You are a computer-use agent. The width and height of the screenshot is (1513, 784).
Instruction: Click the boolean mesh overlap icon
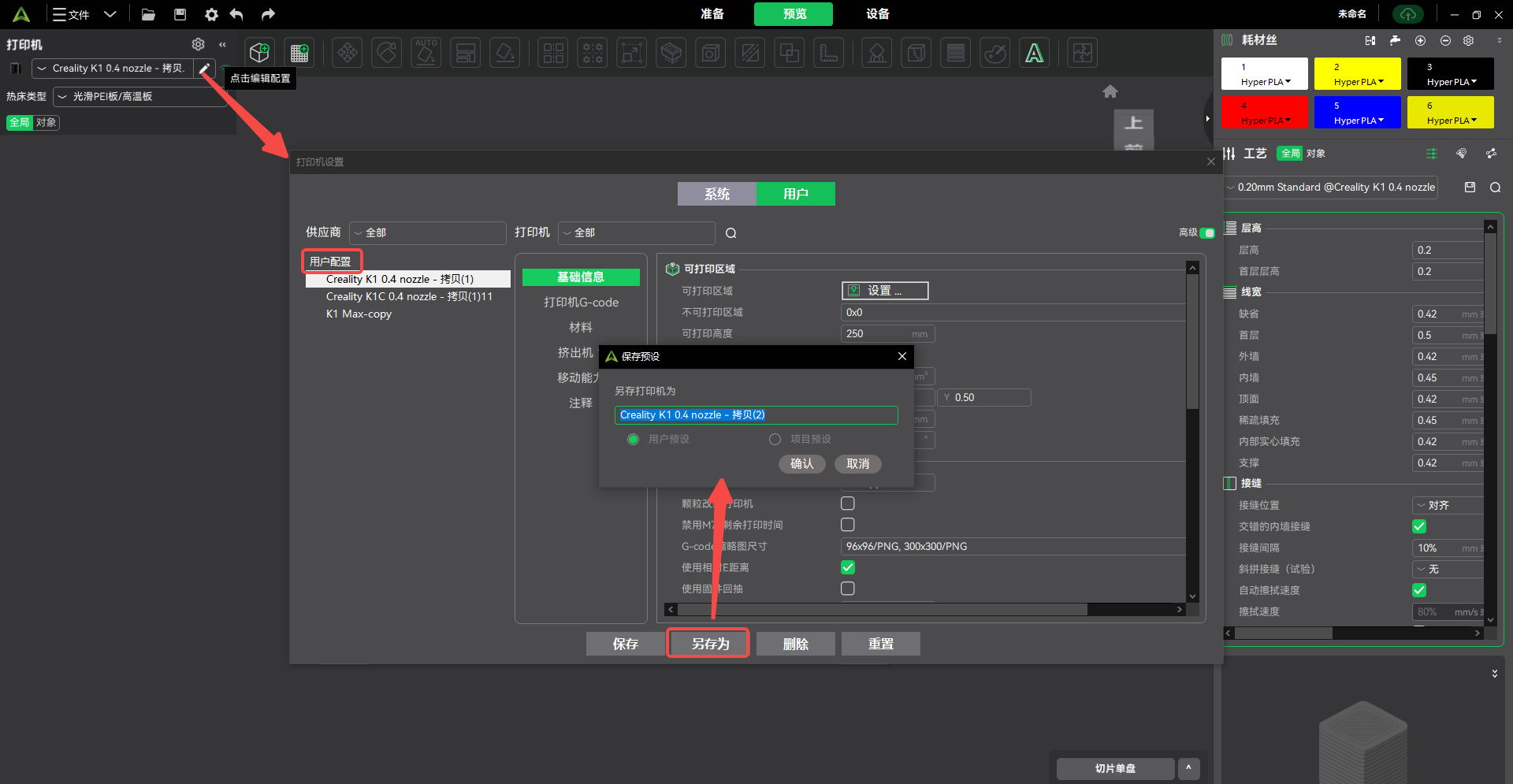790,53
